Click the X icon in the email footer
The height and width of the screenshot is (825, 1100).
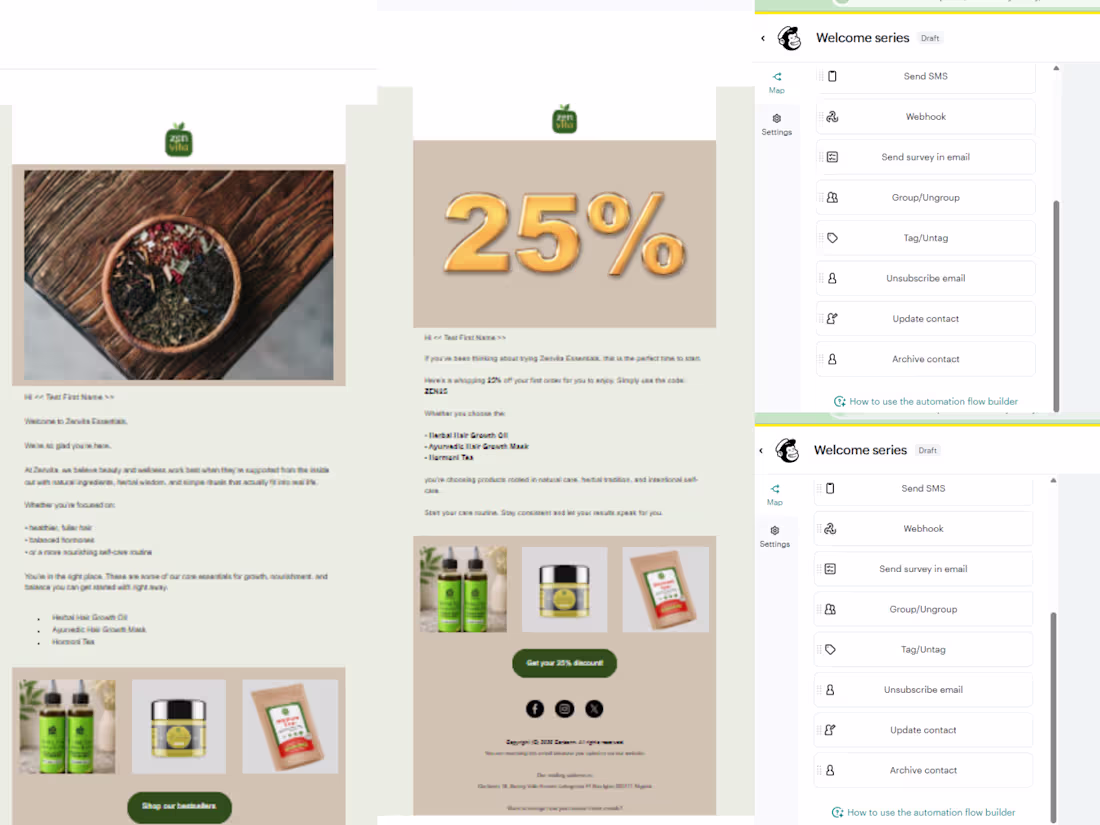[x=594, y=708]
